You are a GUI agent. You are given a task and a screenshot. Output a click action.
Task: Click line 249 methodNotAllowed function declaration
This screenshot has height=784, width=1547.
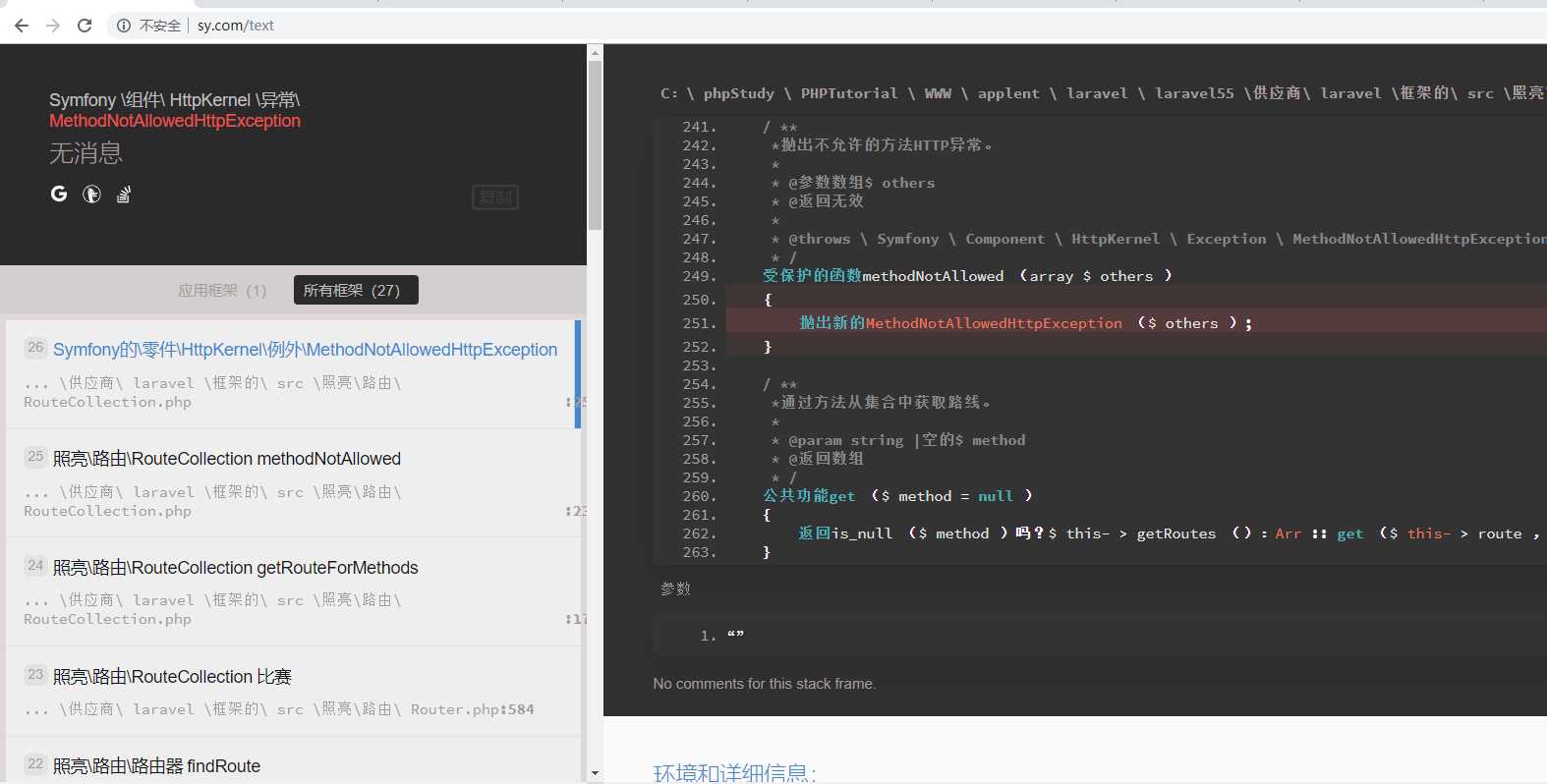968,276
